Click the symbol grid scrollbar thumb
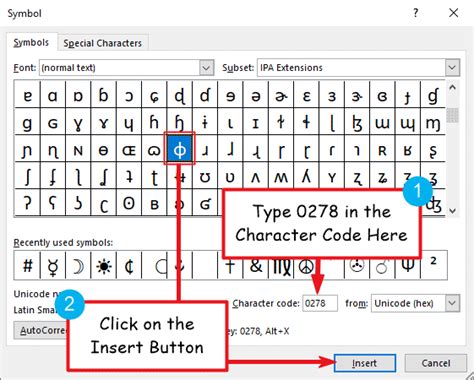This screenshot has height=380, width=474. pos(452,115)
